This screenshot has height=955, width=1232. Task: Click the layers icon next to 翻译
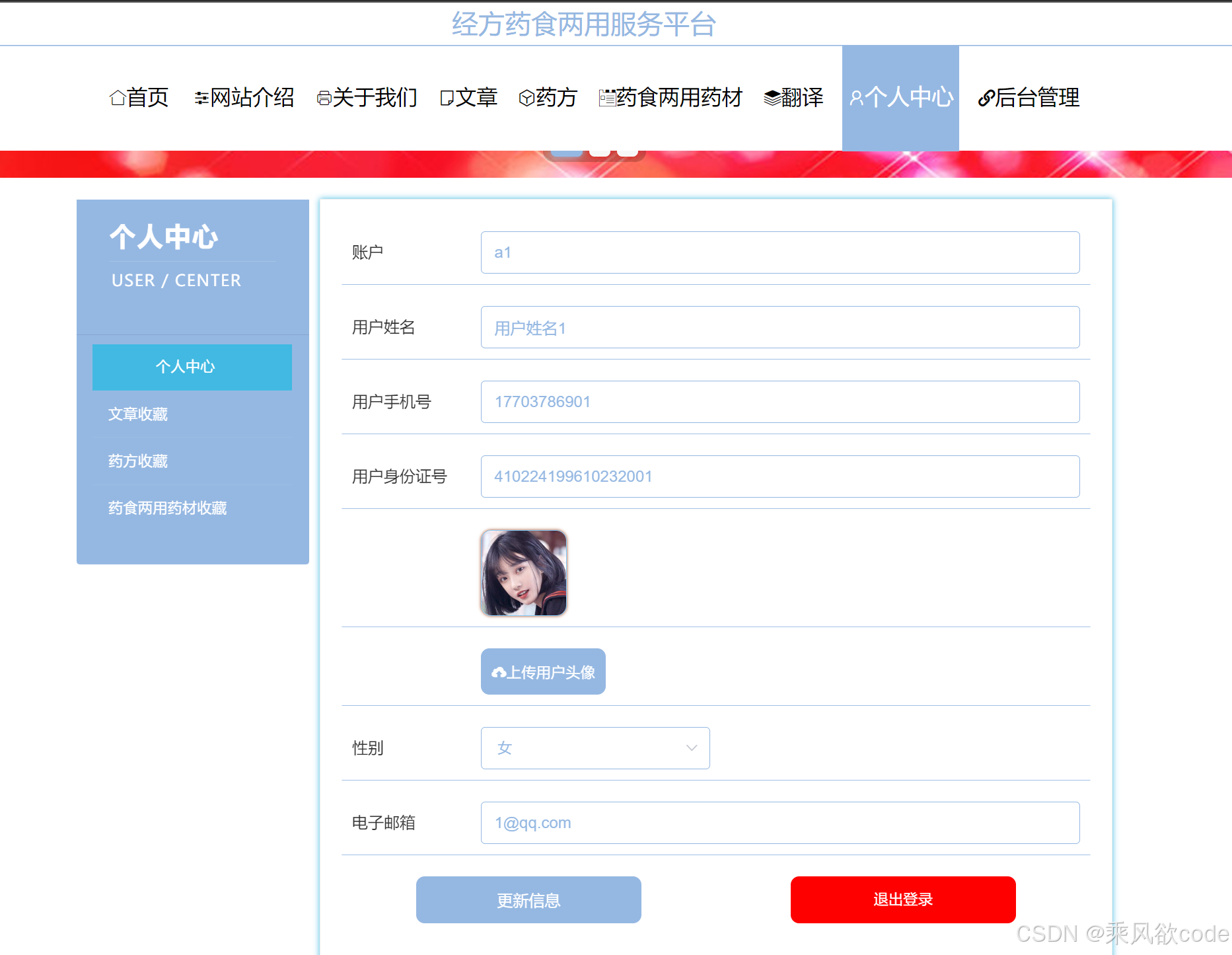[770, 98]
